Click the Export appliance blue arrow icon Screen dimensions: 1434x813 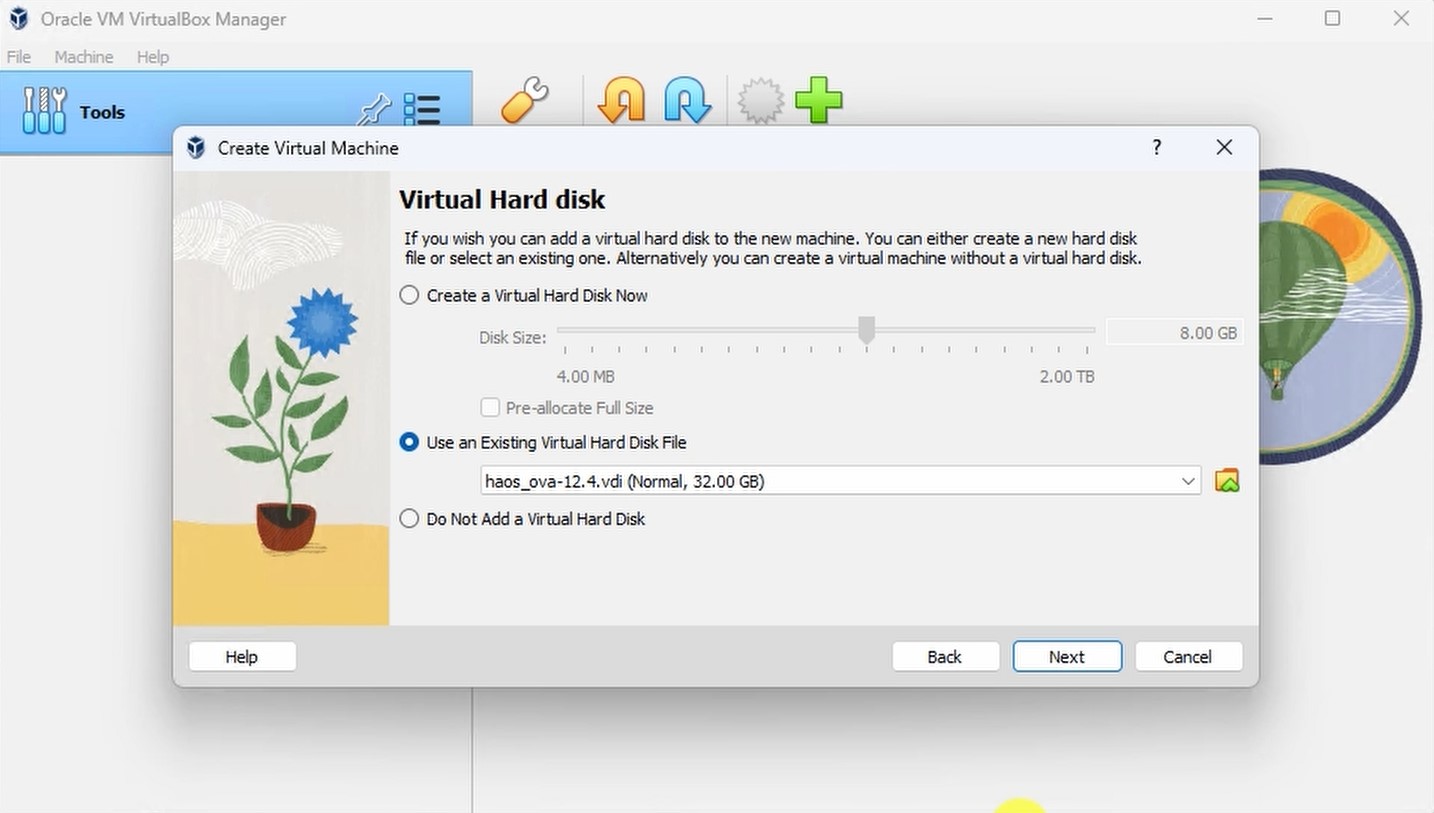coord(687,100)
